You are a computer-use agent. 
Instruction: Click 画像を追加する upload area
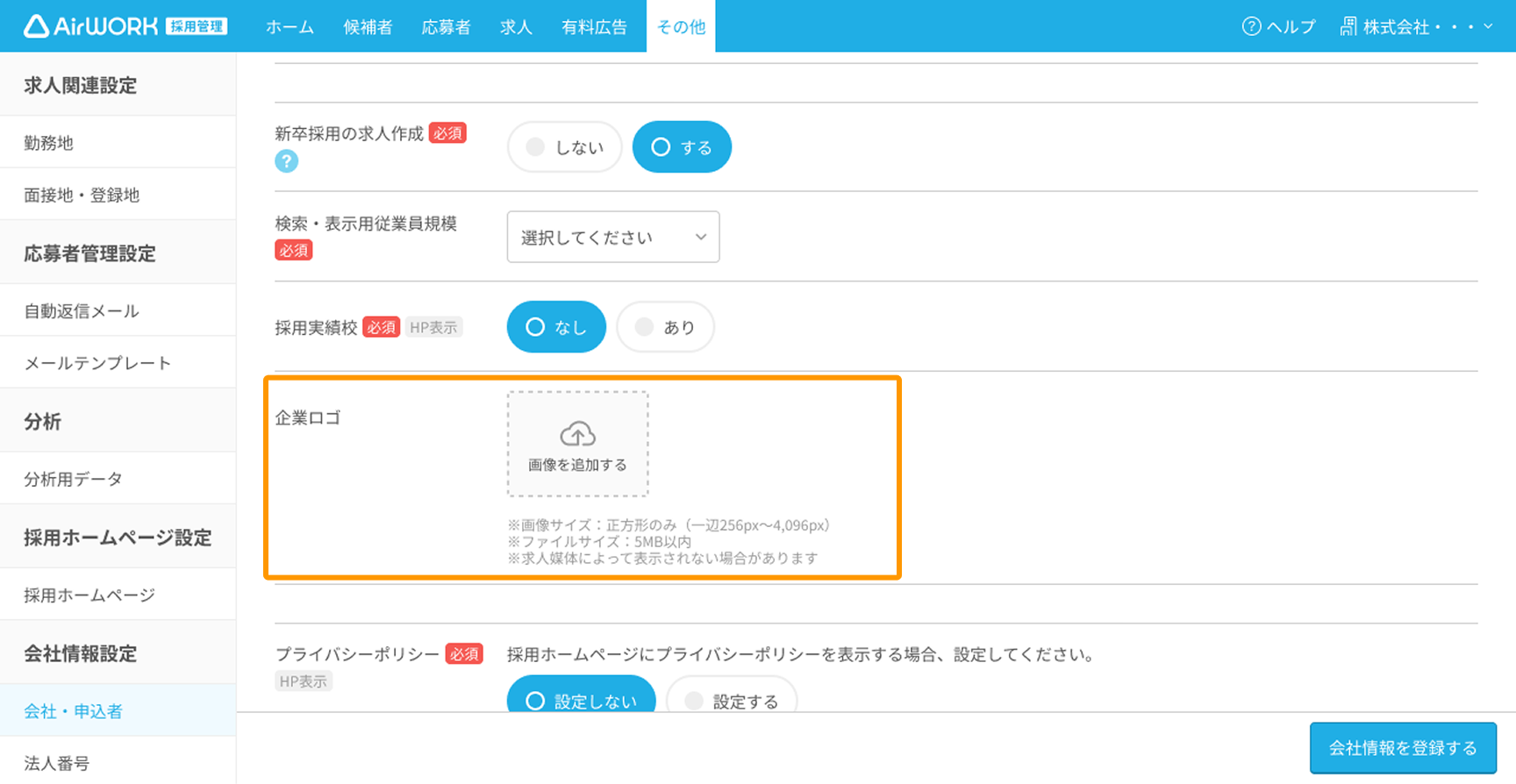pyautogui.click(x=577, y=444)
